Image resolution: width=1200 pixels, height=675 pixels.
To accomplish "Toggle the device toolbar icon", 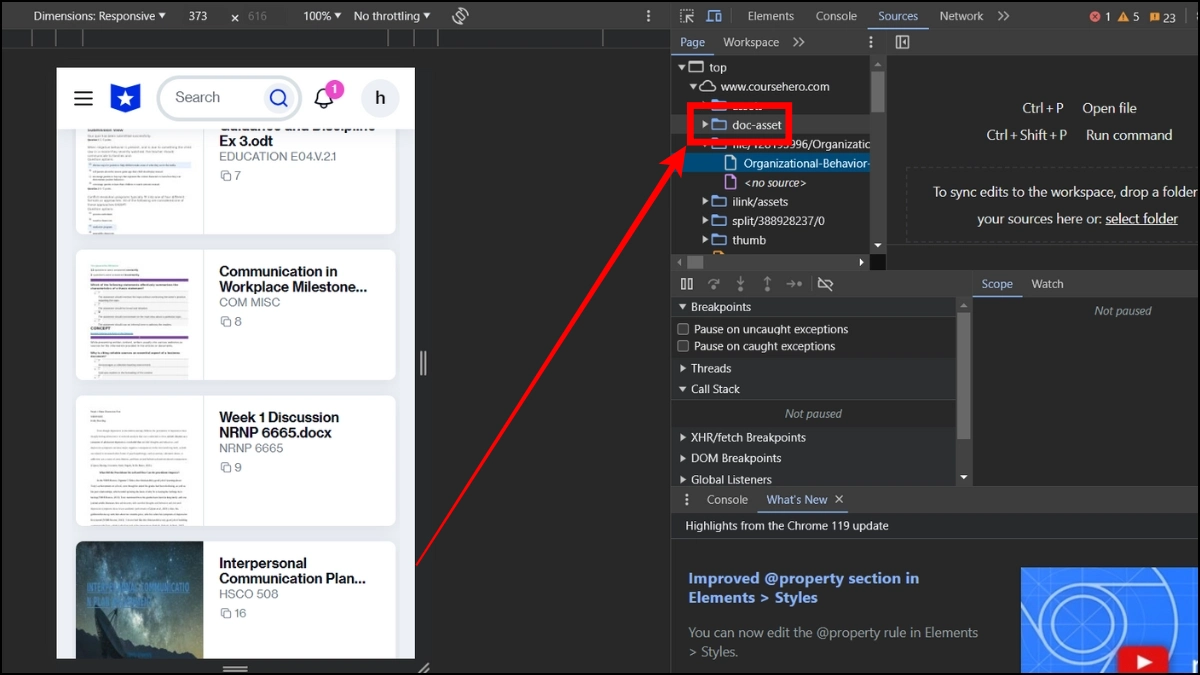I will (714, 16).
